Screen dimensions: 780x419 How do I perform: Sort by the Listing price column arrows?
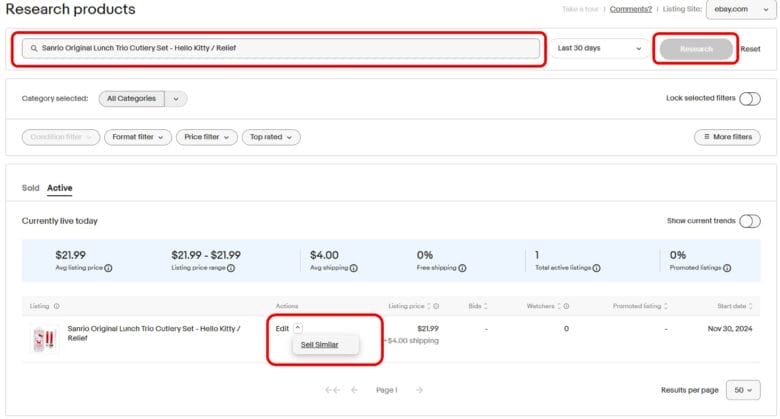(429, 306)
